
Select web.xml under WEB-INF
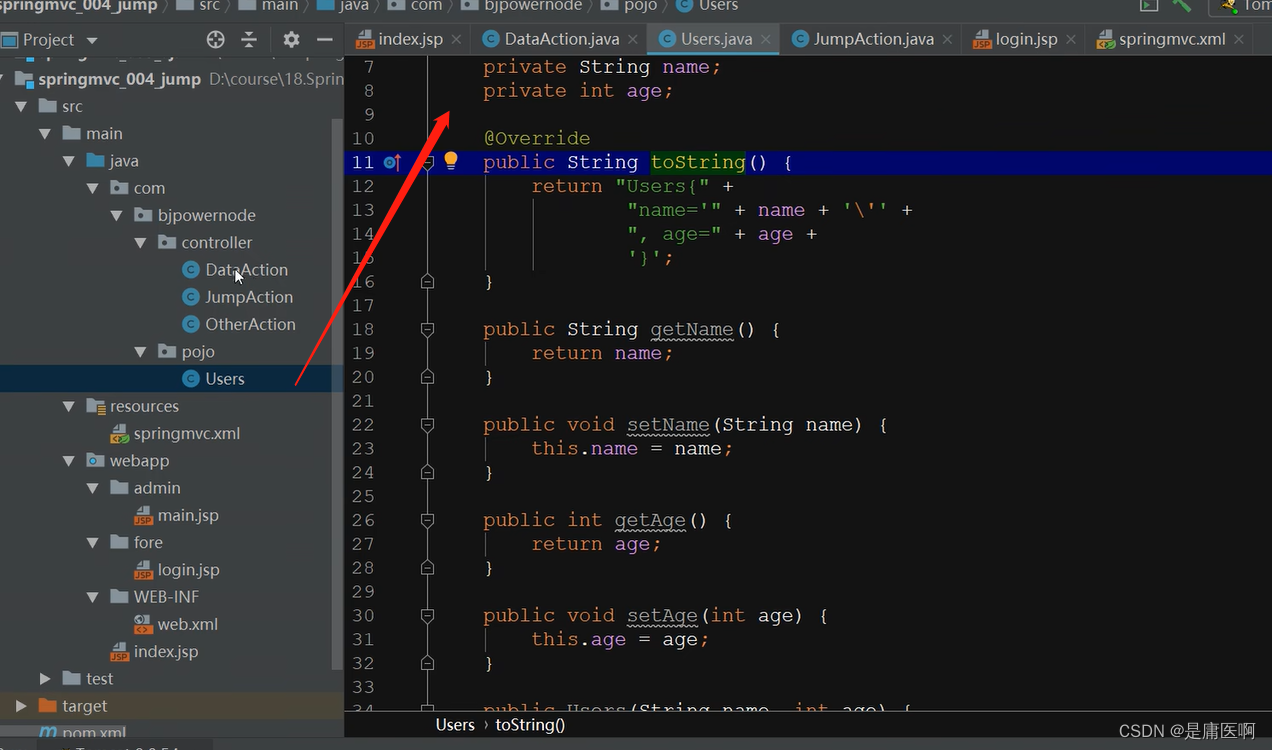pyautogui.click(x=187, y=624)
